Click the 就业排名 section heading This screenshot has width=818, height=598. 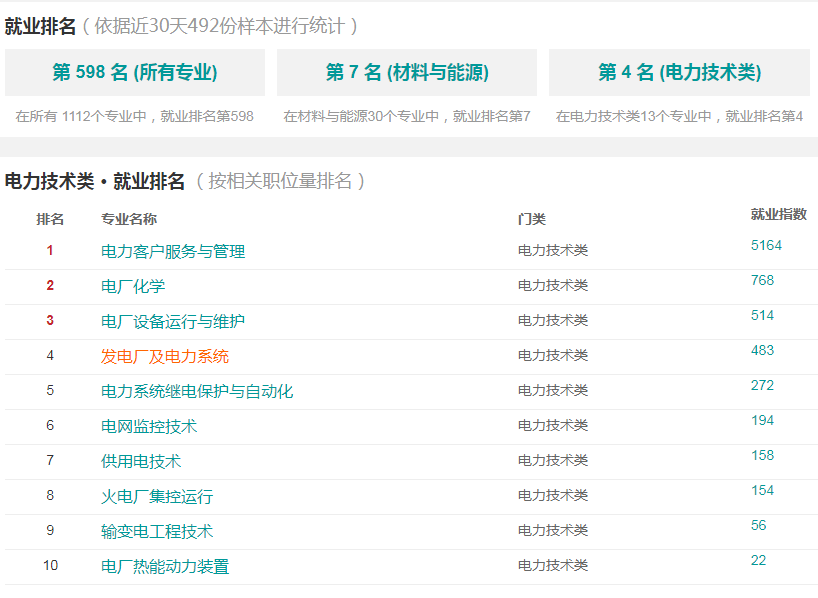40,26
